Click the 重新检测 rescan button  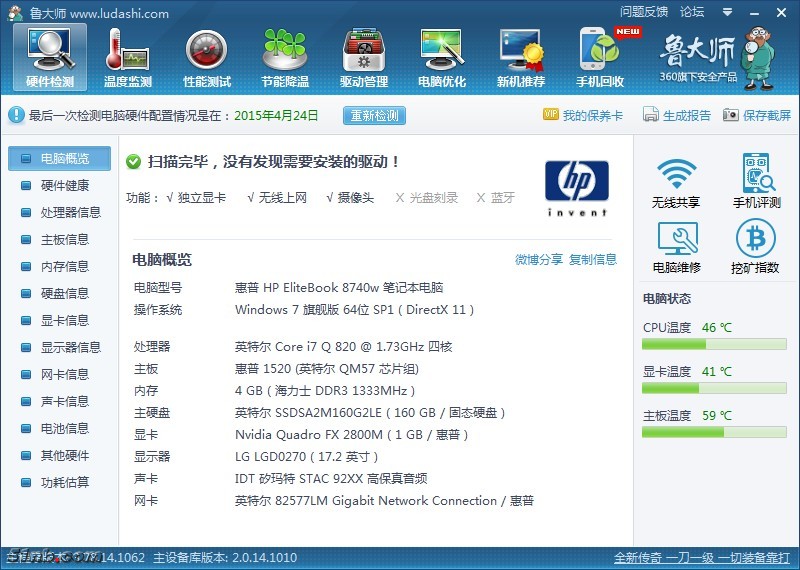[x=375, y=115]
